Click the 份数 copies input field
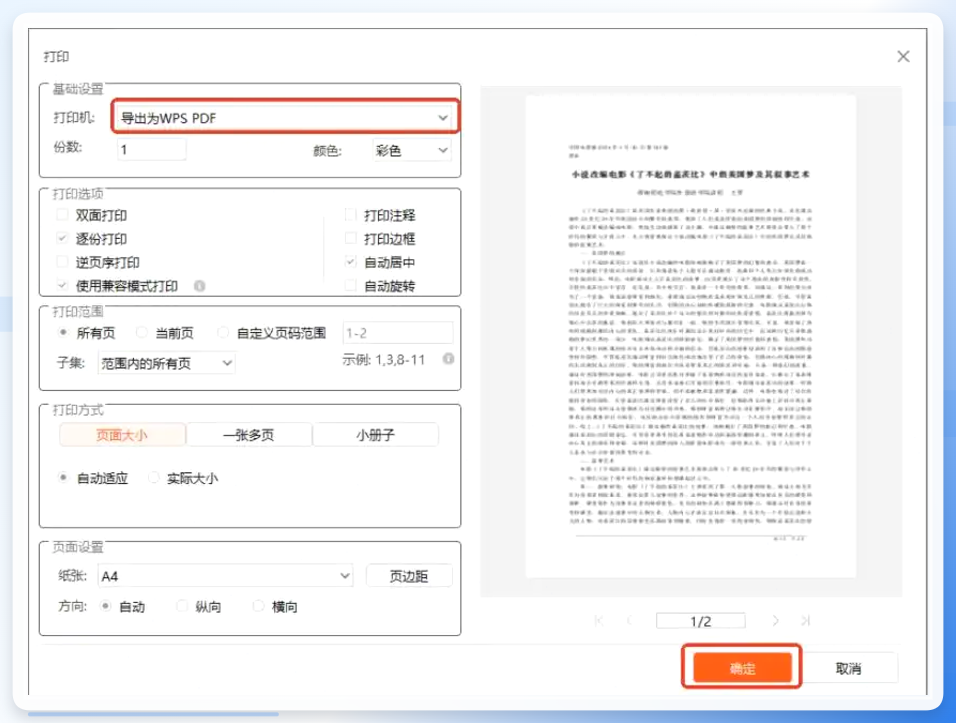 coord(151,149)
